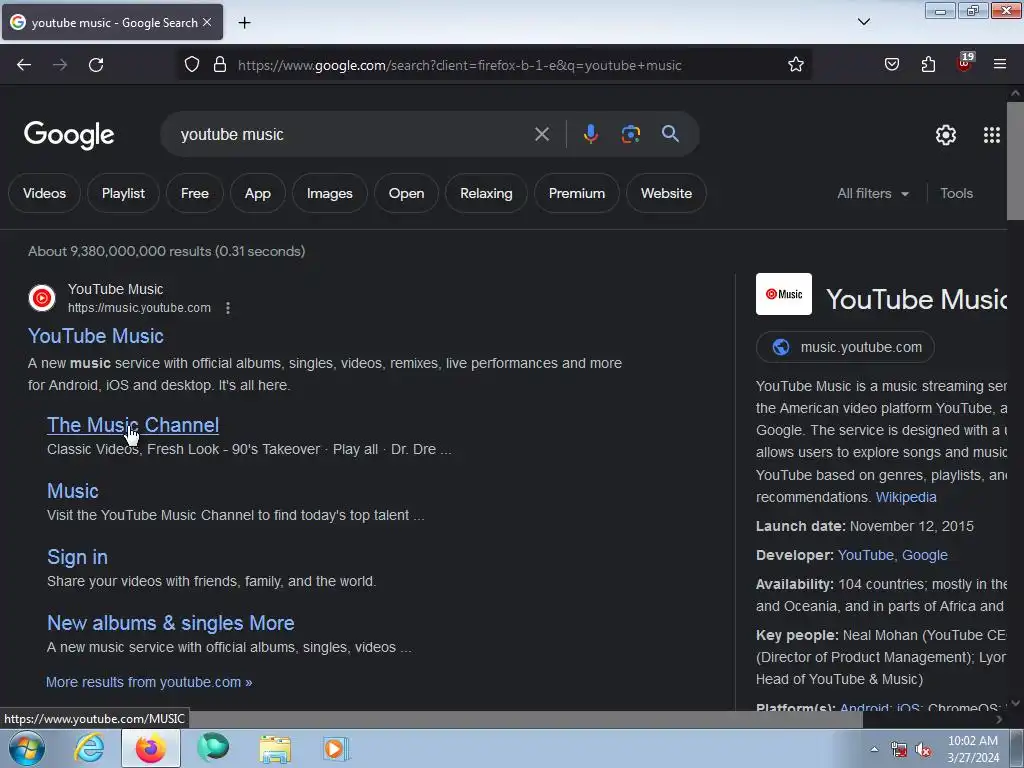Image resolution: width=1024 pixels, height=768 pixels.
Task: Select the Open filter chip
Action: [406, 193]
